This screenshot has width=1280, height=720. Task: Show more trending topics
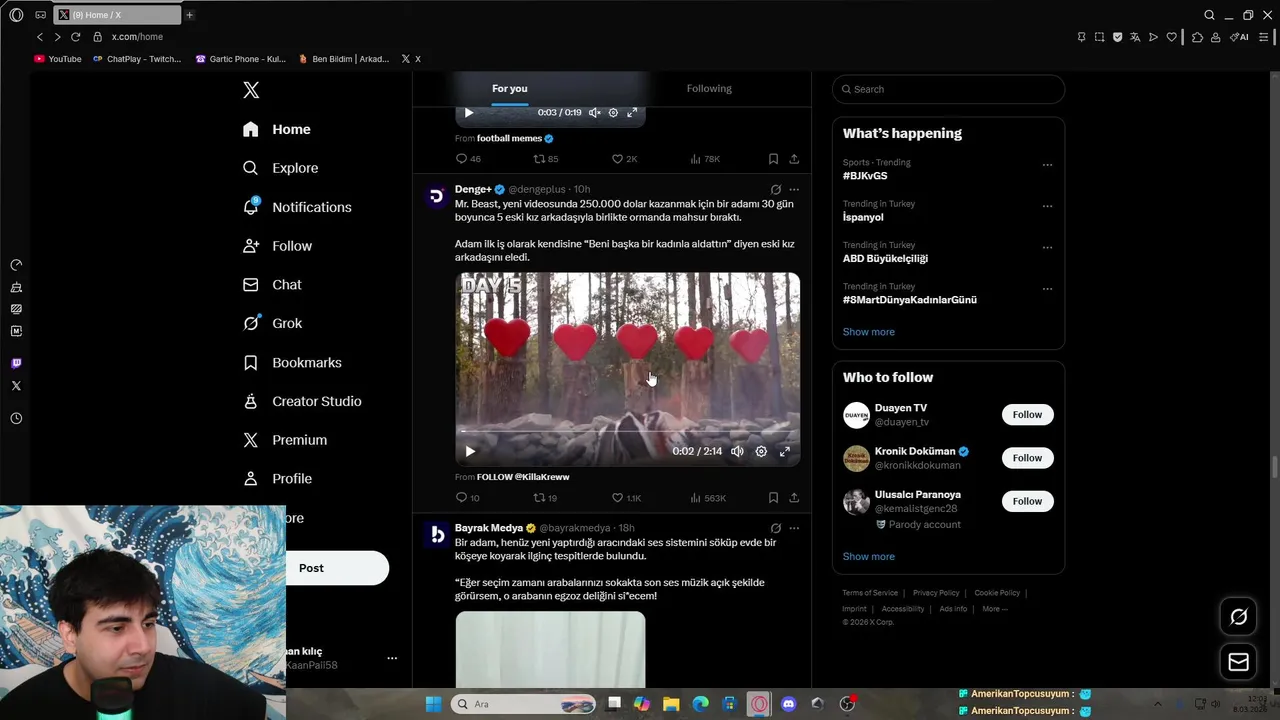tap(869, 332)
